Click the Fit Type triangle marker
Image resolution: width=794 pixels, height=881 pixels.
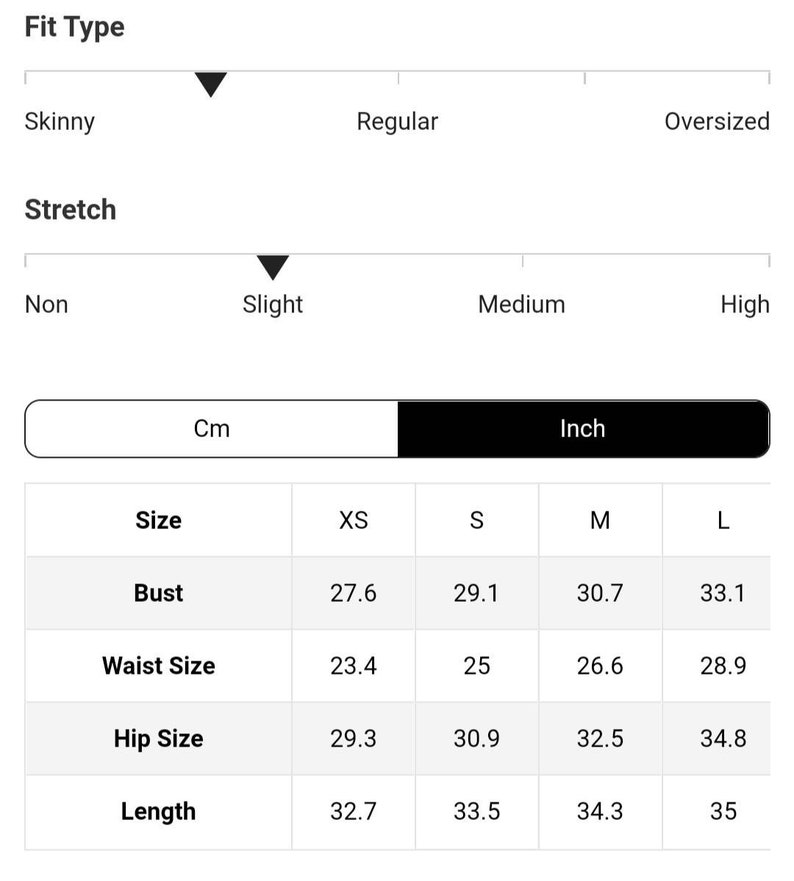click(x=211, y=84)
